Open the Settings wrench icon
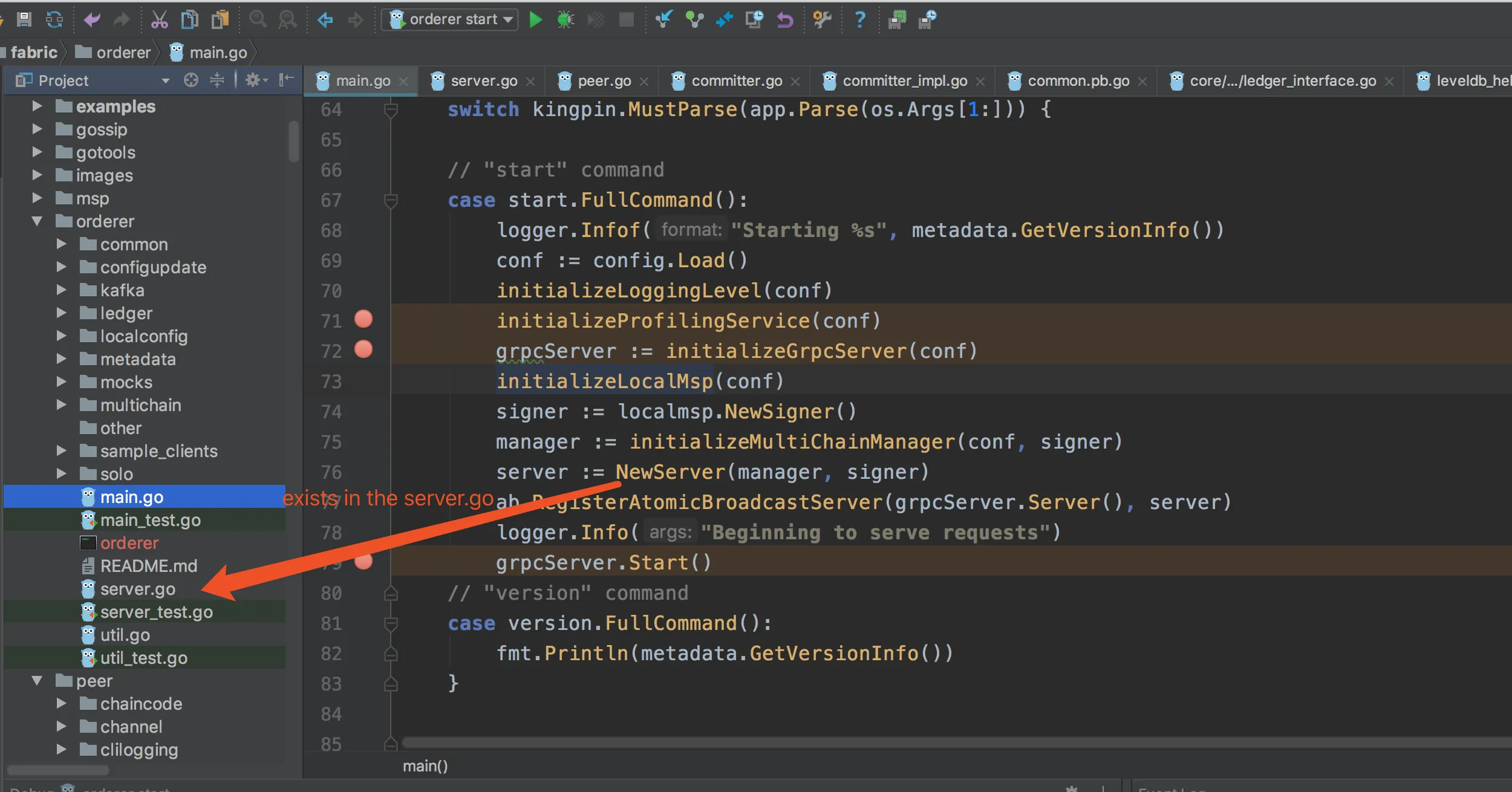1512x792 pixels. coord(822,20)
